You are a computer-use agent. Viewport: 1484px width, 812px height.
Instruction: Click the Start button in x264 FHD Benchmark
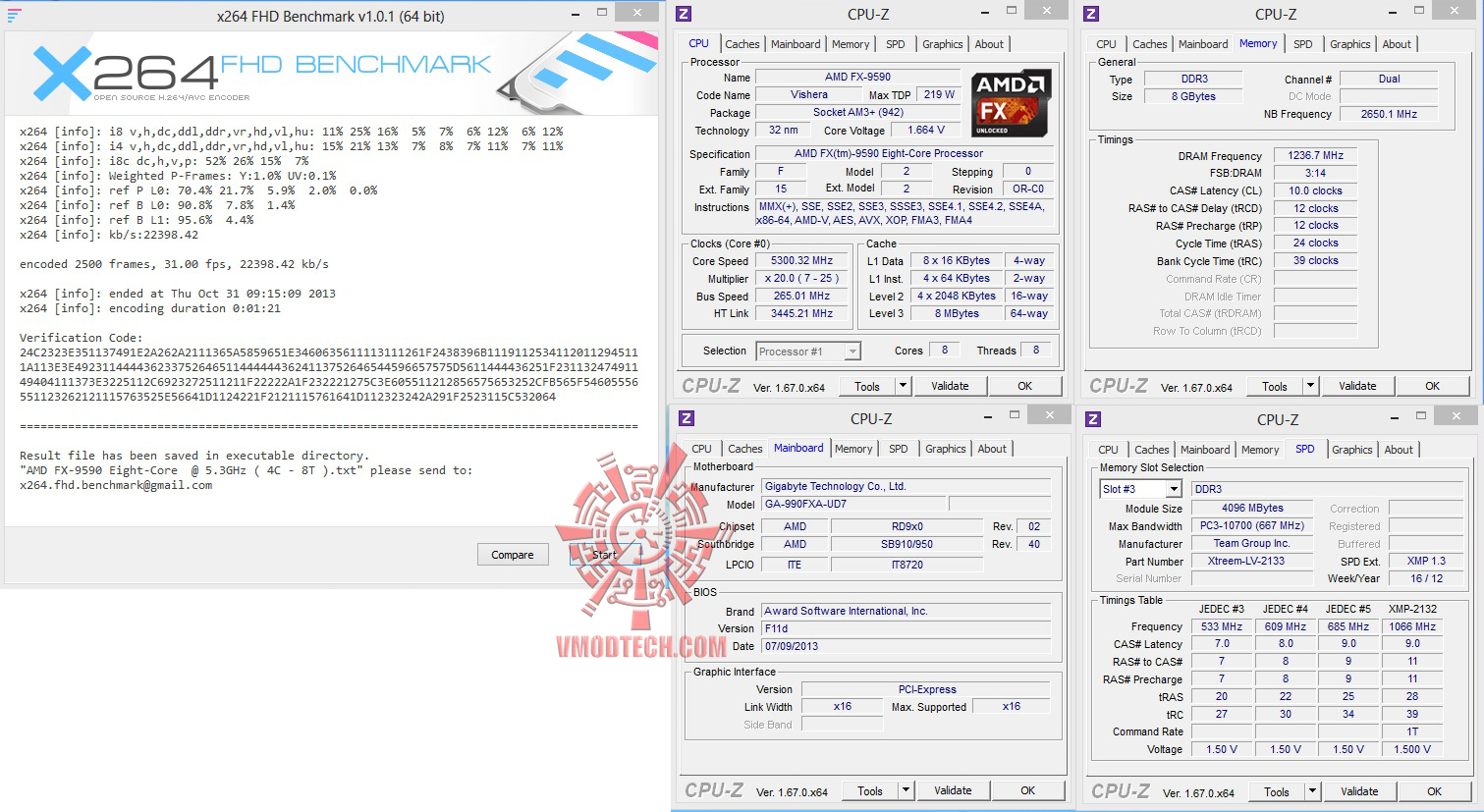(x=605, y=555)
